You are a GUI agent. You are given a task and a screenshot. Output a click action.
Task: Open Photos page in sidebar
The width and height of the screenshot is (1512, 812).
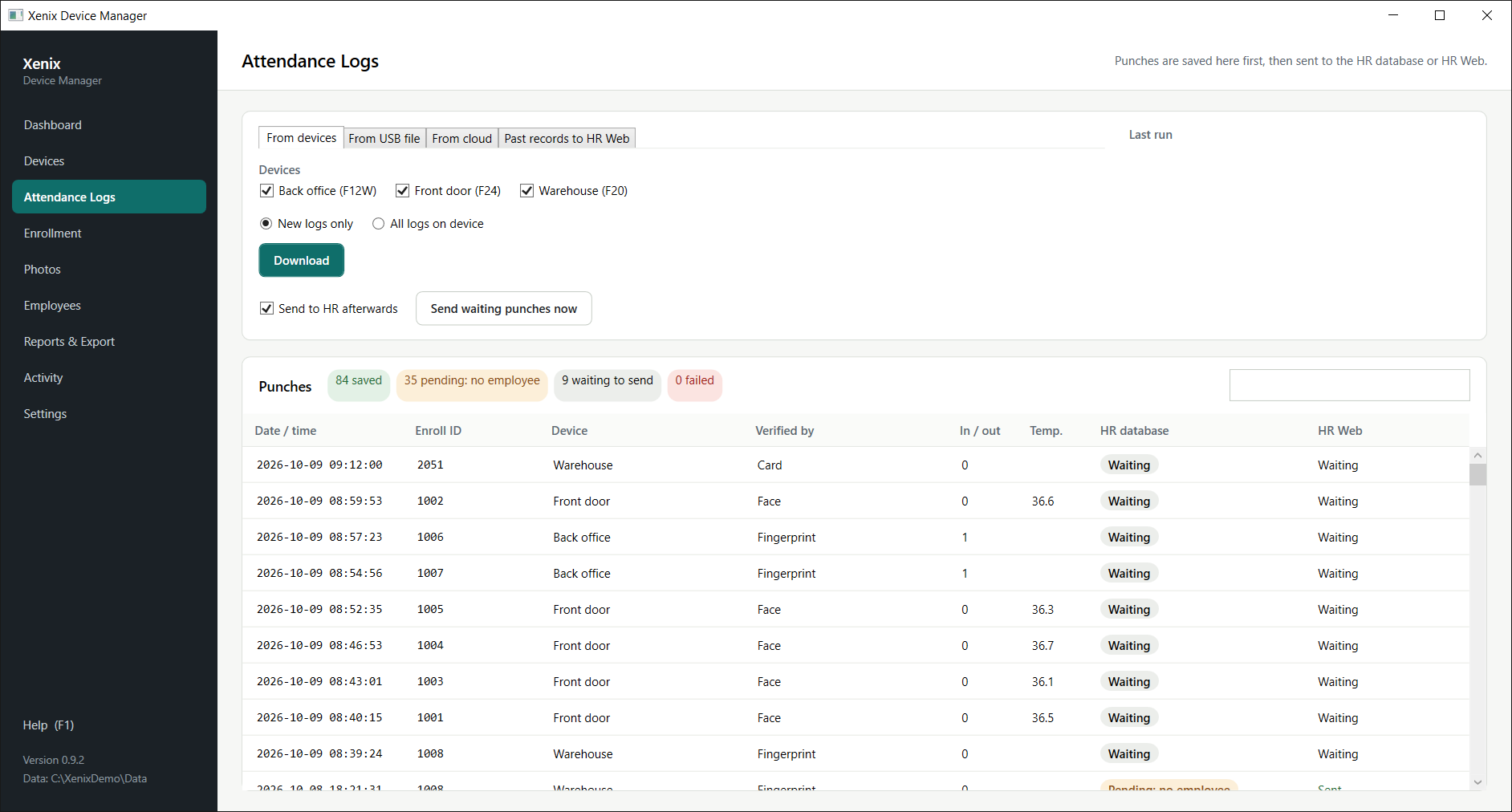click(109, 269)
